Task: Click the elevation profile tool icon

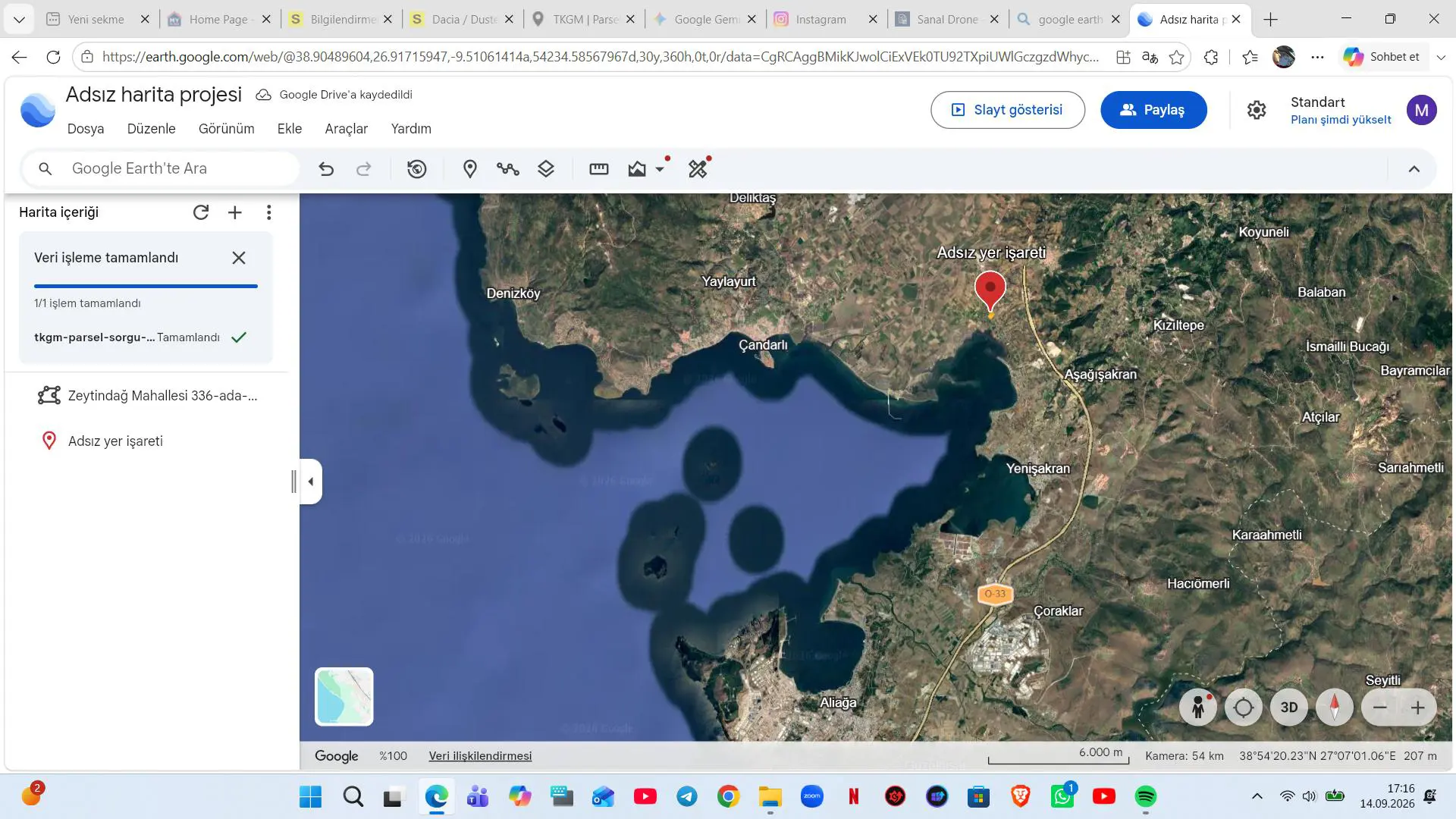Action: click(x=637, y=169)
